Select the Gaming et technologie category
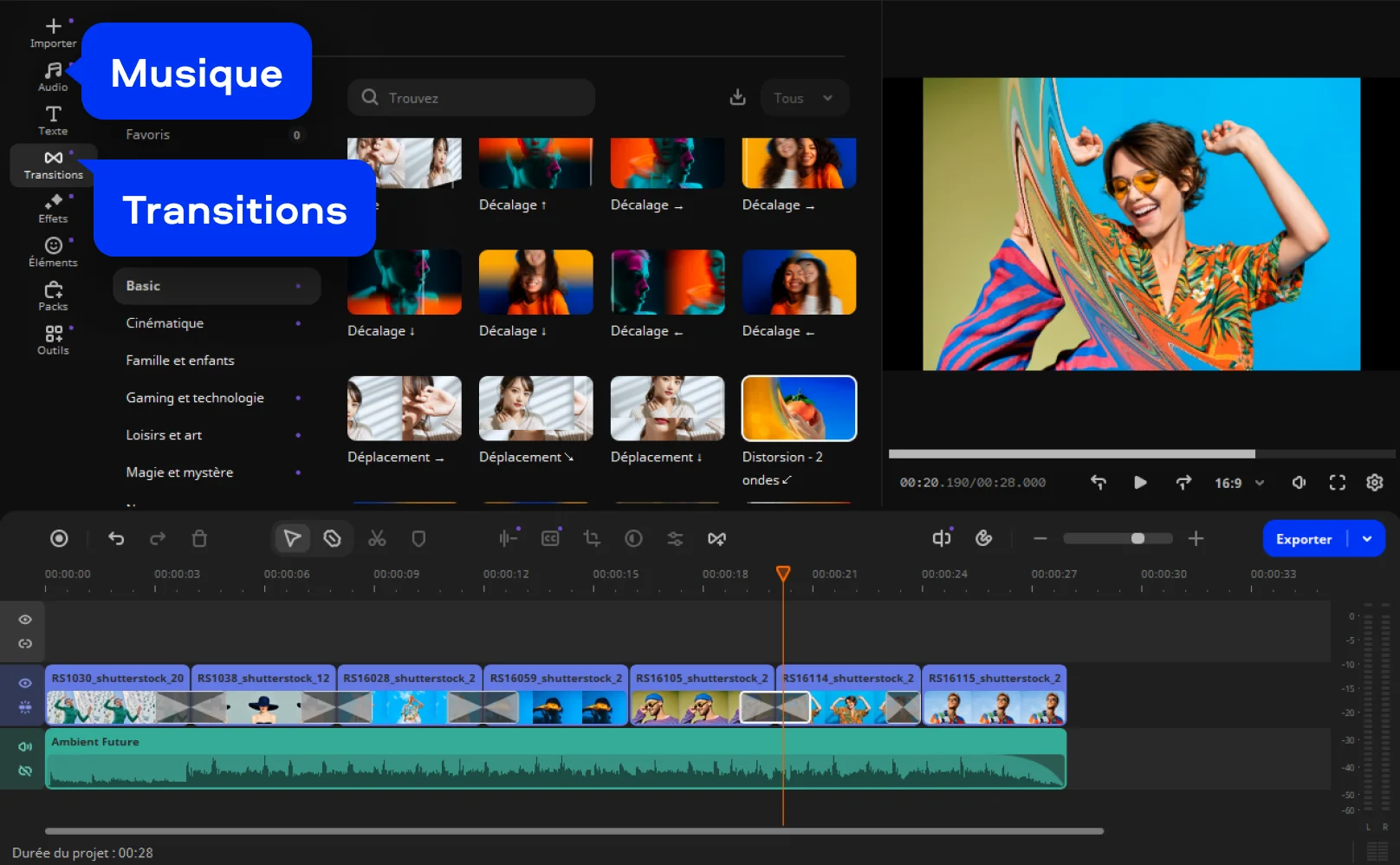The width and height of the screenshot is (1400, 865). pos(195,398)
